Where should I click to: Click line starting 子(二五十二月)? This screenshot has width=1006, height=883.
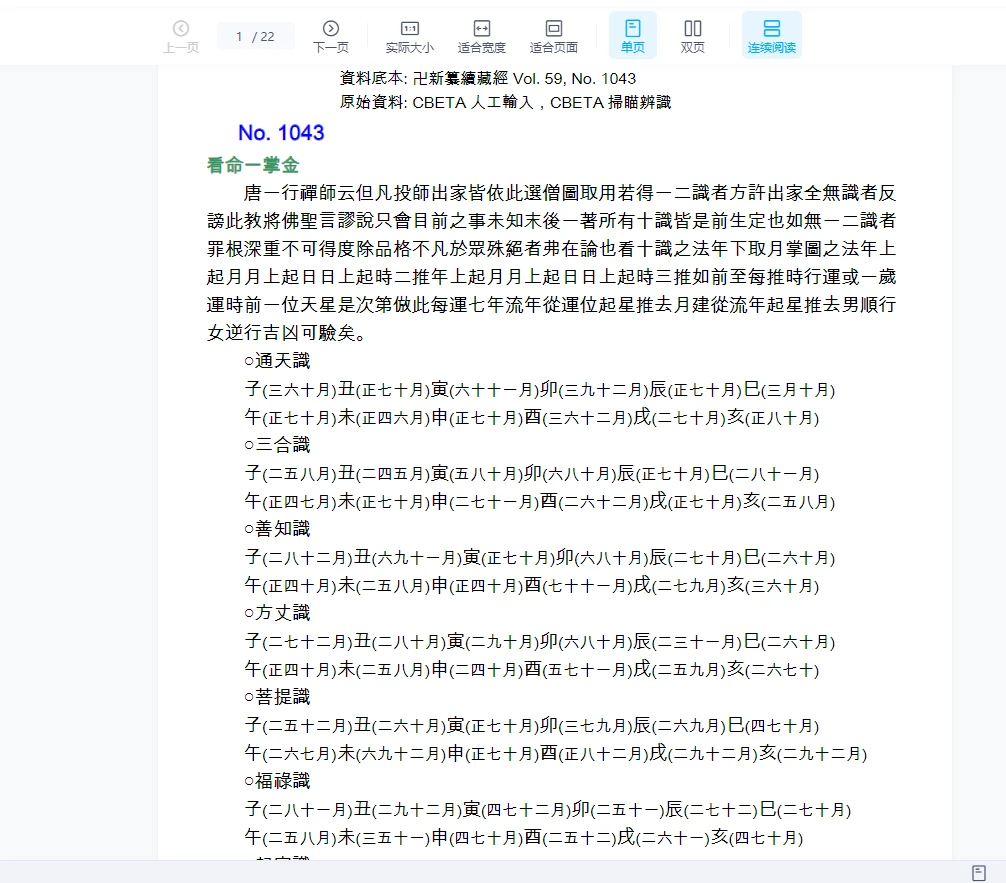[x=532, y=725]
